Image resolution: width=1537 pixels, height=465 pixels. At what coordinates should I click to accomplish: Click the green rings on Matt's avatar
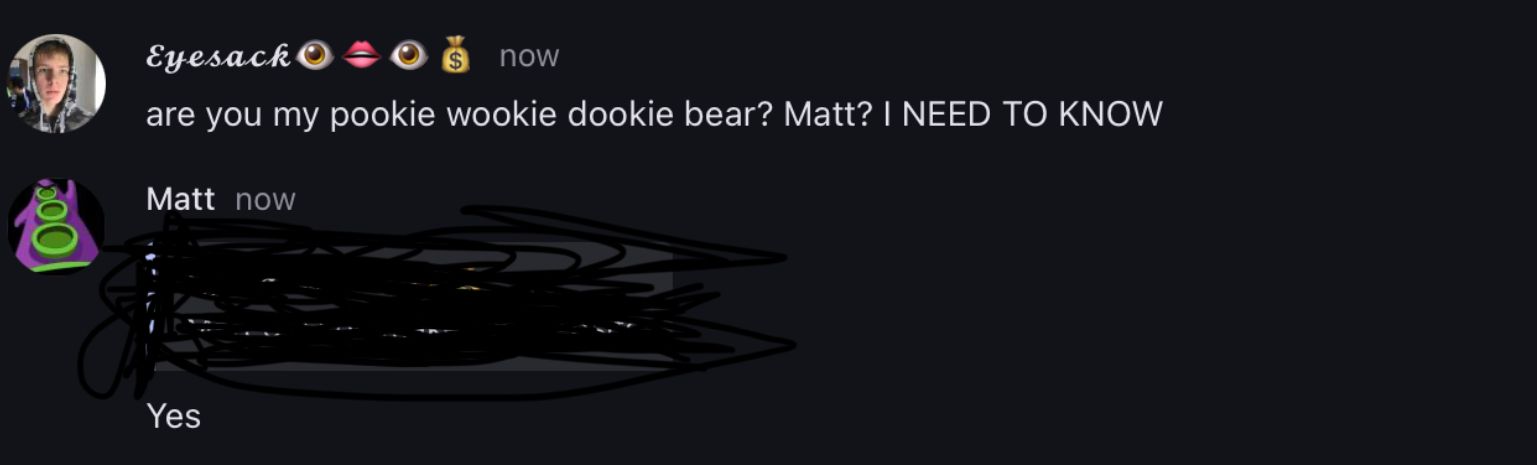click(x=56, y=228)
